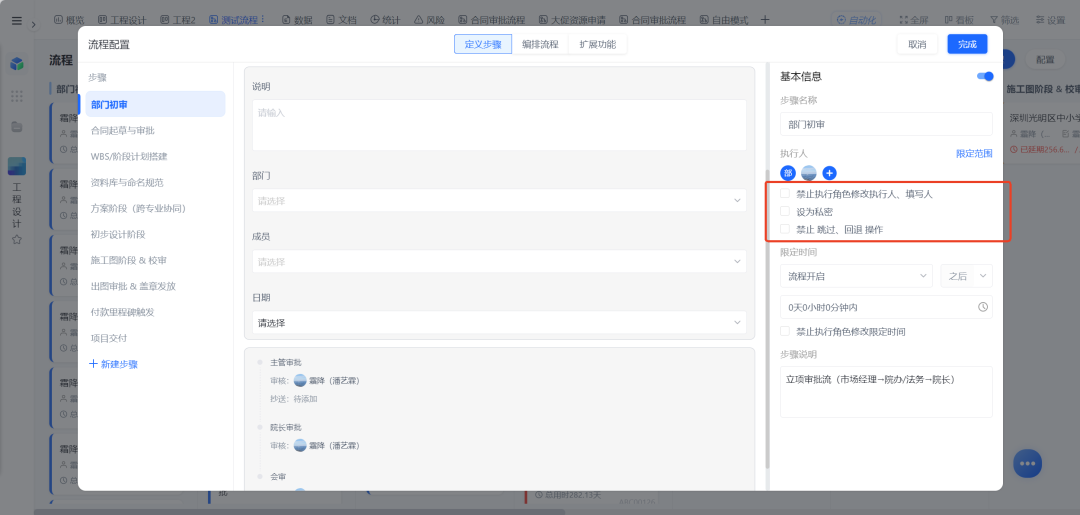Screen dimensions: 1080x515
Task: Check 禁止 跳过、回退 操作 checkbox
Action: click(x=785, y=229)
